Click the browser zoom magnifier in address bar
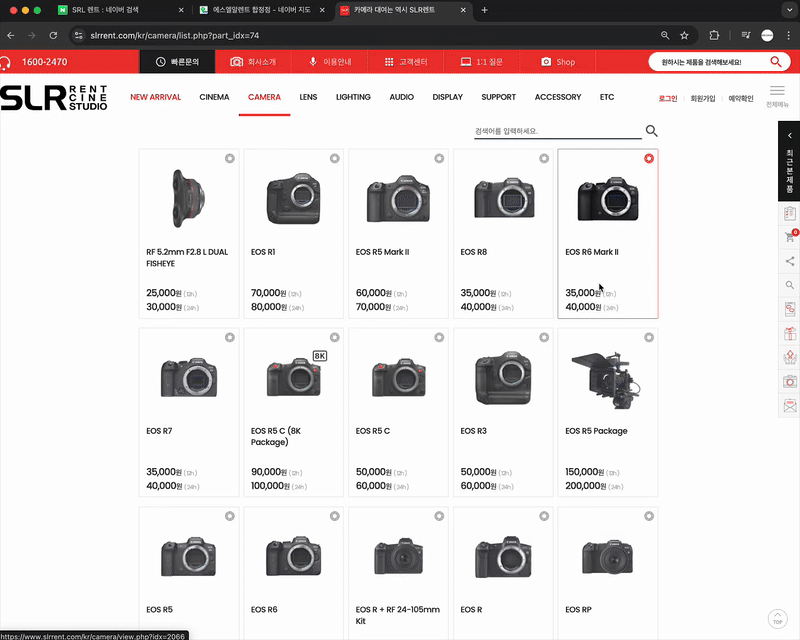Screen dimensions: 800x640 [665, 35]
